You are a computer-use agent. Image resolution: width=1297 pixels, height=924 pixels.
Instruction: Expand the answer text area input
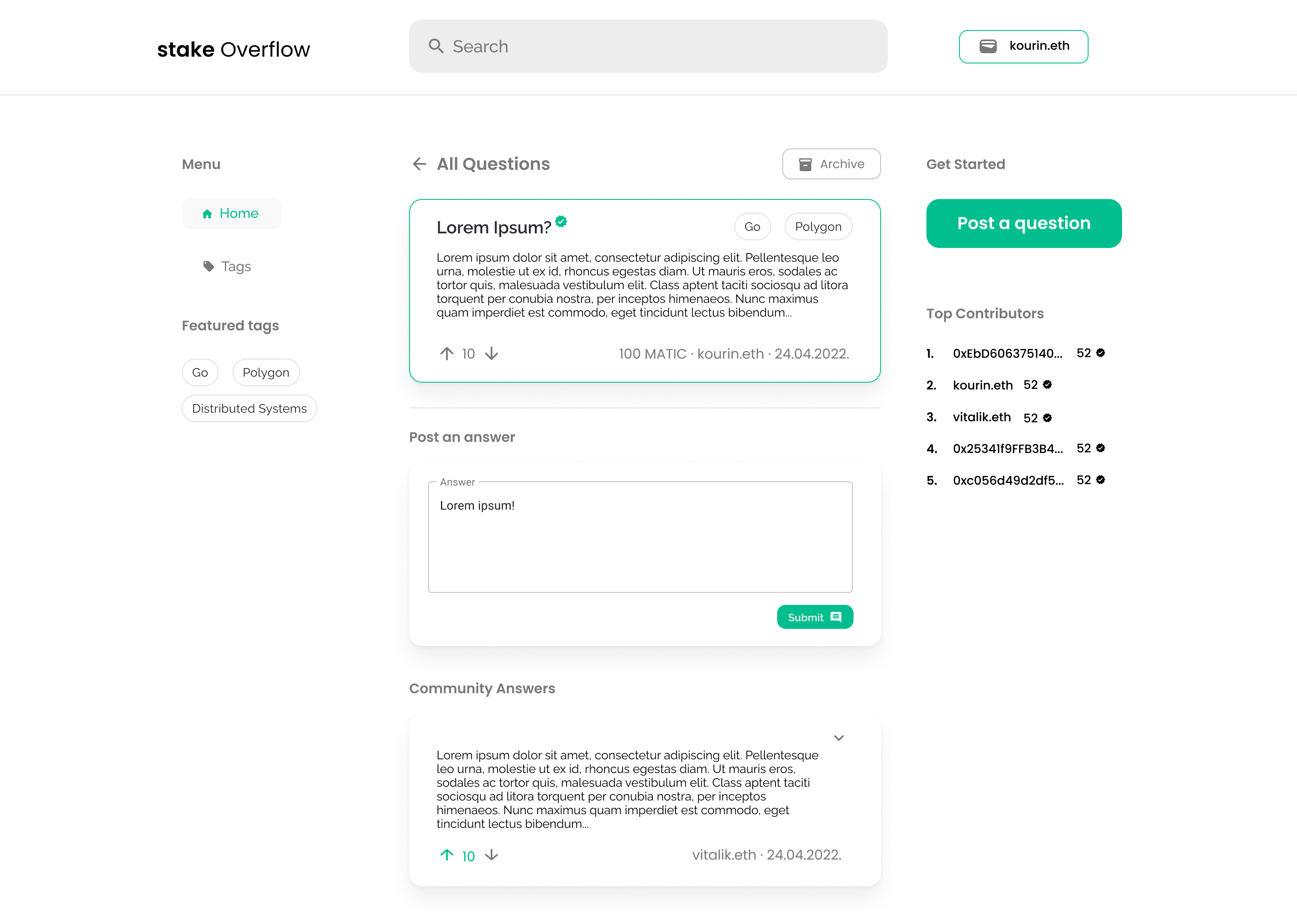click(x=848, y=588)
